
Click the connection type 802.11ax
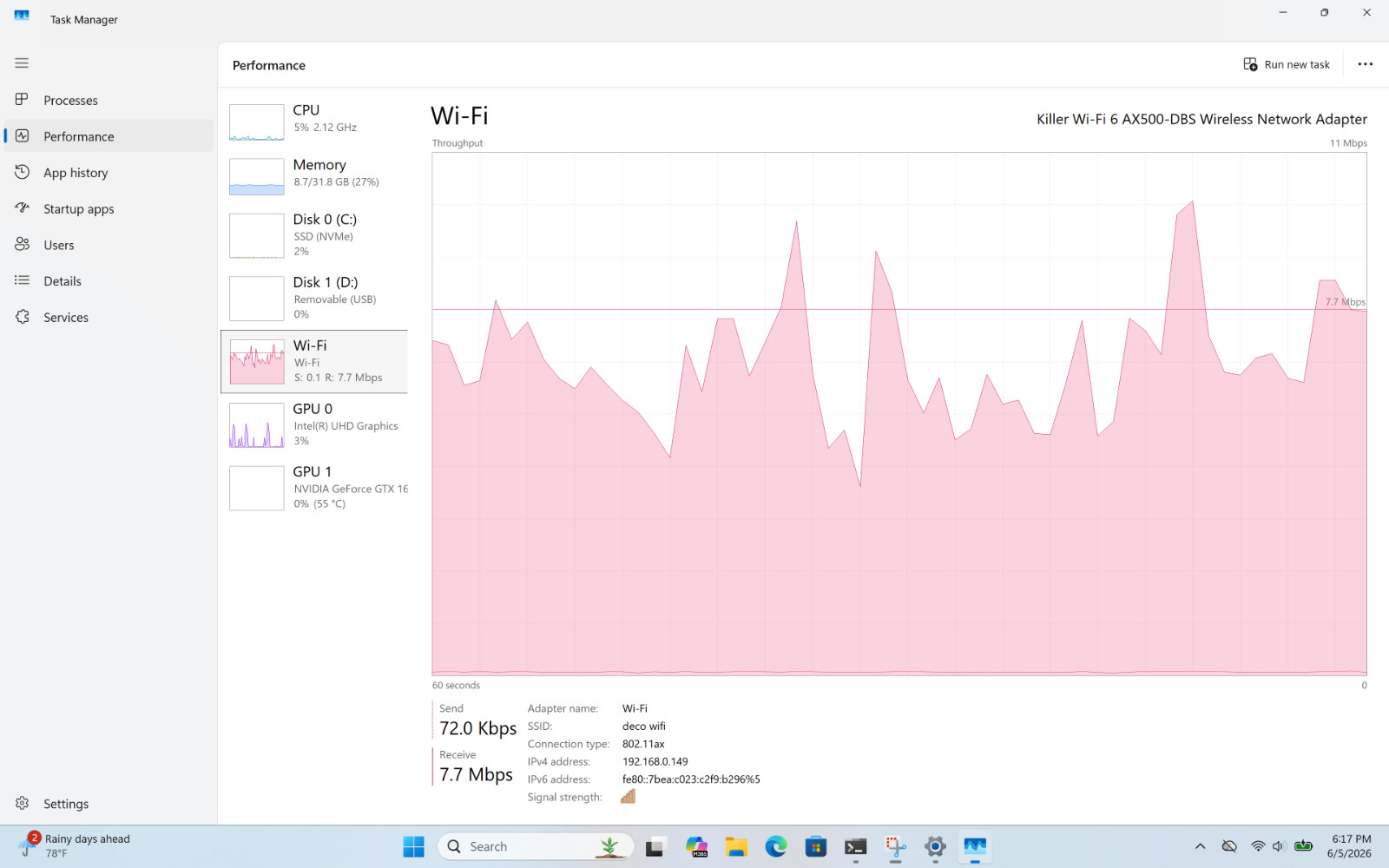[643, 744]
